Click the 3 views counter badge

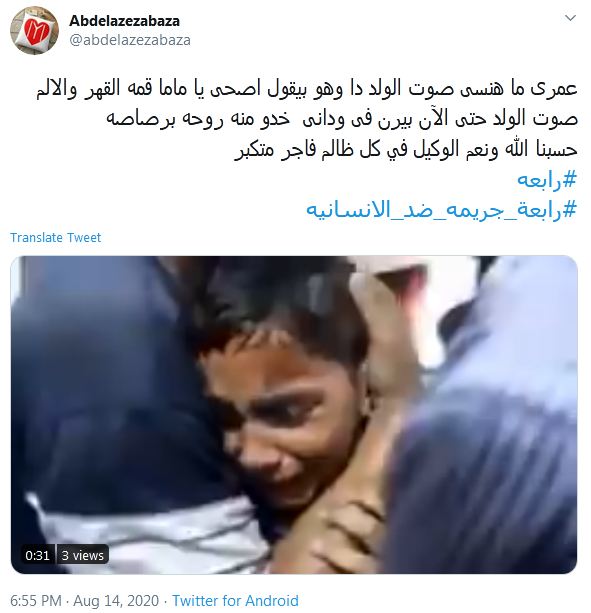[82, 555]
